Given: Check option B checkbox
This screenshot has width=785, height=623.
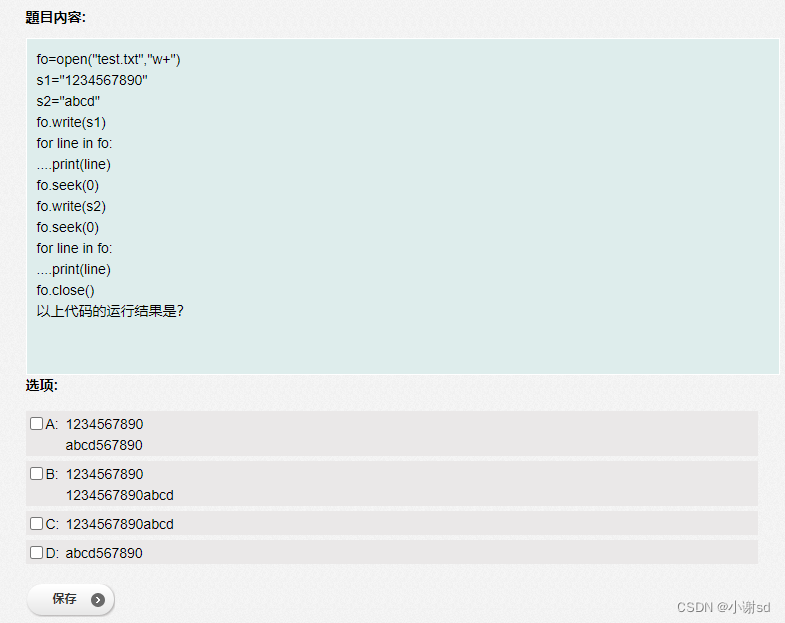Looking at the screenshot, I should [37, 473].
